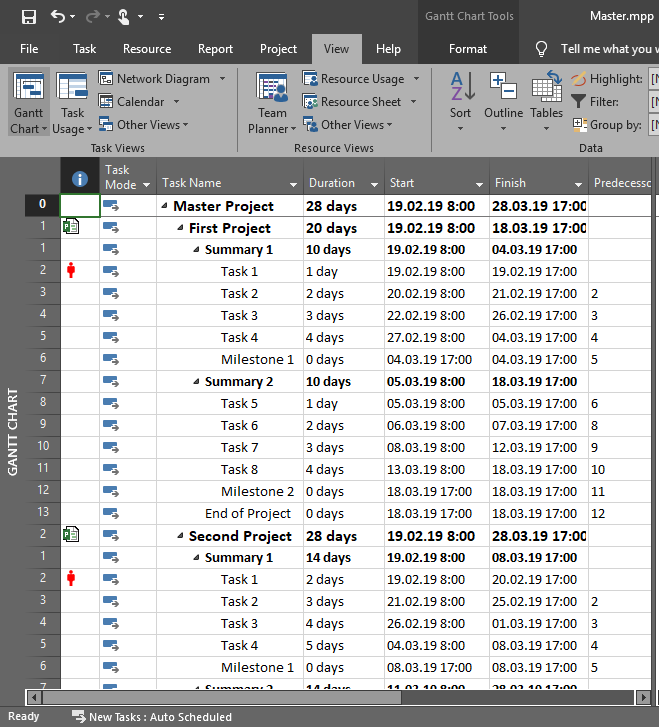The width and height of the screenshot is (659, 727).
Task: Collapse Summary 2 under First Project
Action: tap(196, 382)
